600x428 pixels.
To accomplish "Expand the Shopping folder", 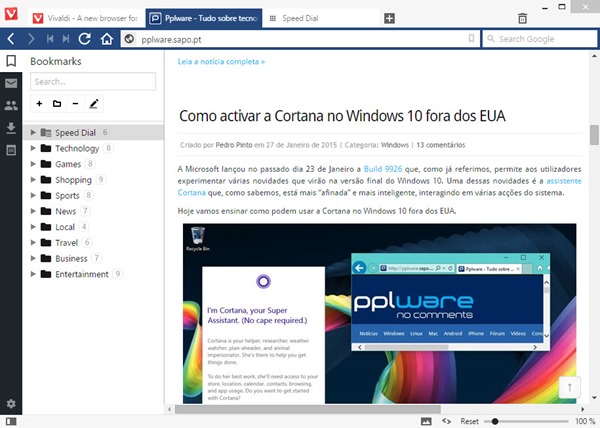I will click(33, 179).
